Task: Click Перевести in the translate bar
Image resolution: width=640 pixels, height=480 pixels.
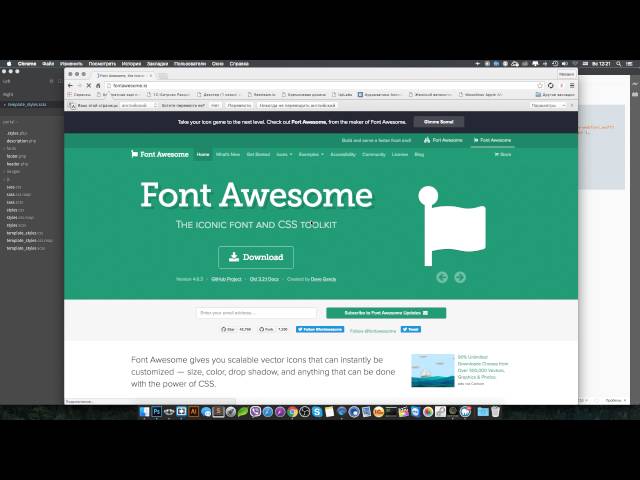Action: pyautogui.click(x=239, y=106)
